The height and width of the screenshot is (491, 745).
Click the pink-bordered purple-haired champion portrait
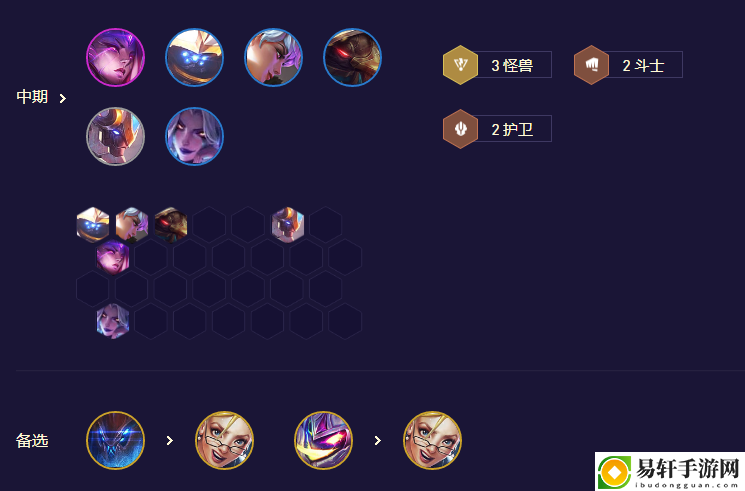pyautogui.click(x=115, y=58)
